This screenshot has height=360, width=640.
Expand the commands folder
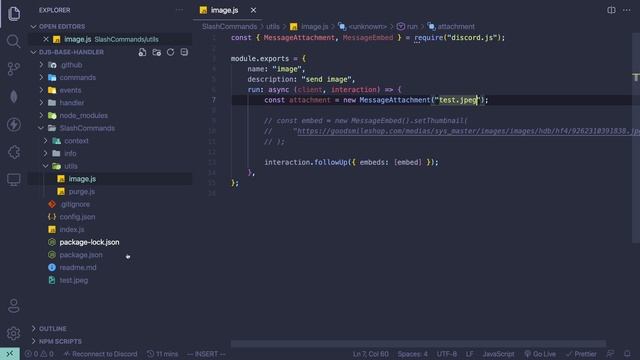[78, 78]
